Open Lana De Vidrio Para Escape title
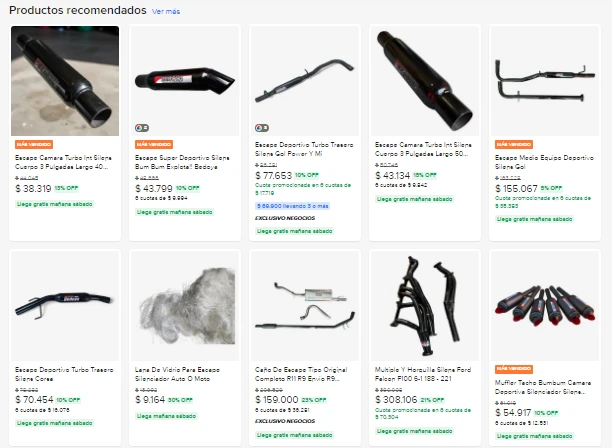The width and height of the screenshot is (612, 448). pos(177,374)
